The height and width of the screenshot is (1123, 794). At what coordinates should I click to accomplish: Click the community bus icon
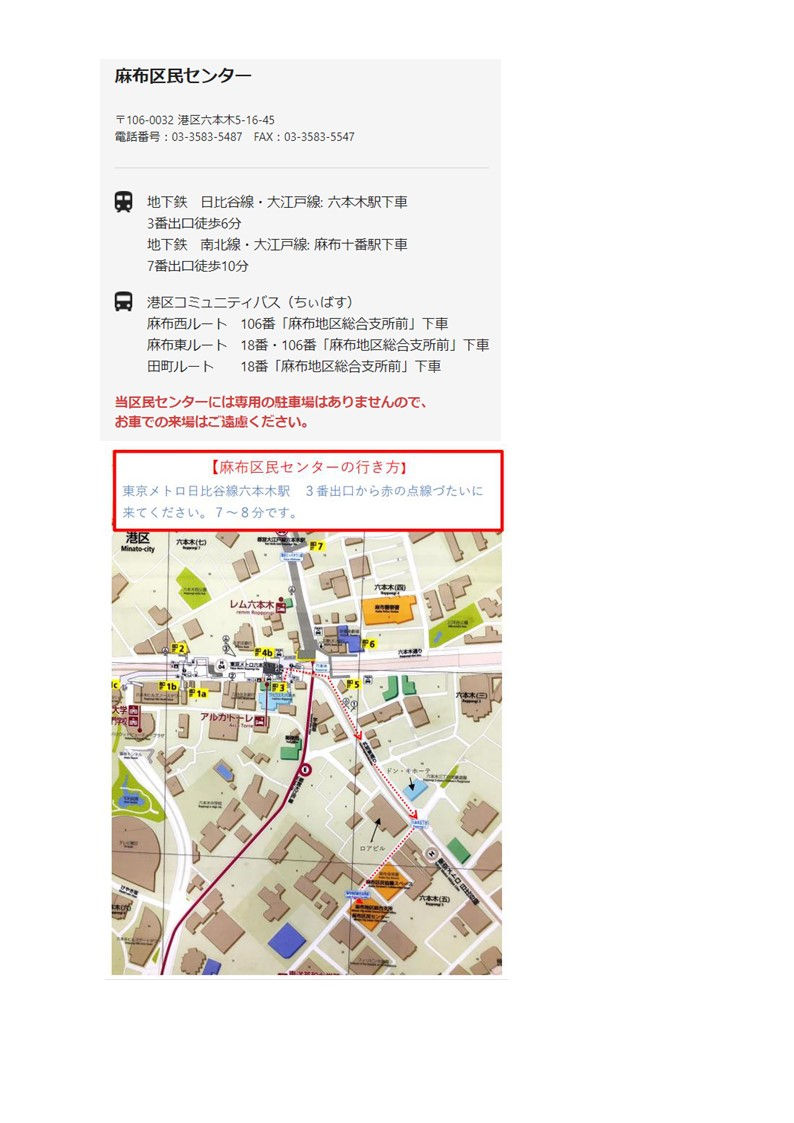coord(123,302)
